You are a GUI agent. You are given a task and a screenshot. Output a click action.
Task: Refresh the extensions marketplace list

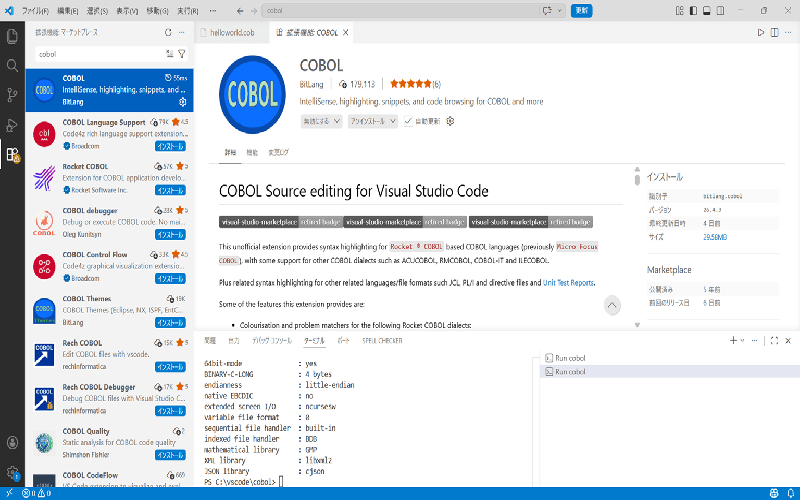tap(168, 32)
